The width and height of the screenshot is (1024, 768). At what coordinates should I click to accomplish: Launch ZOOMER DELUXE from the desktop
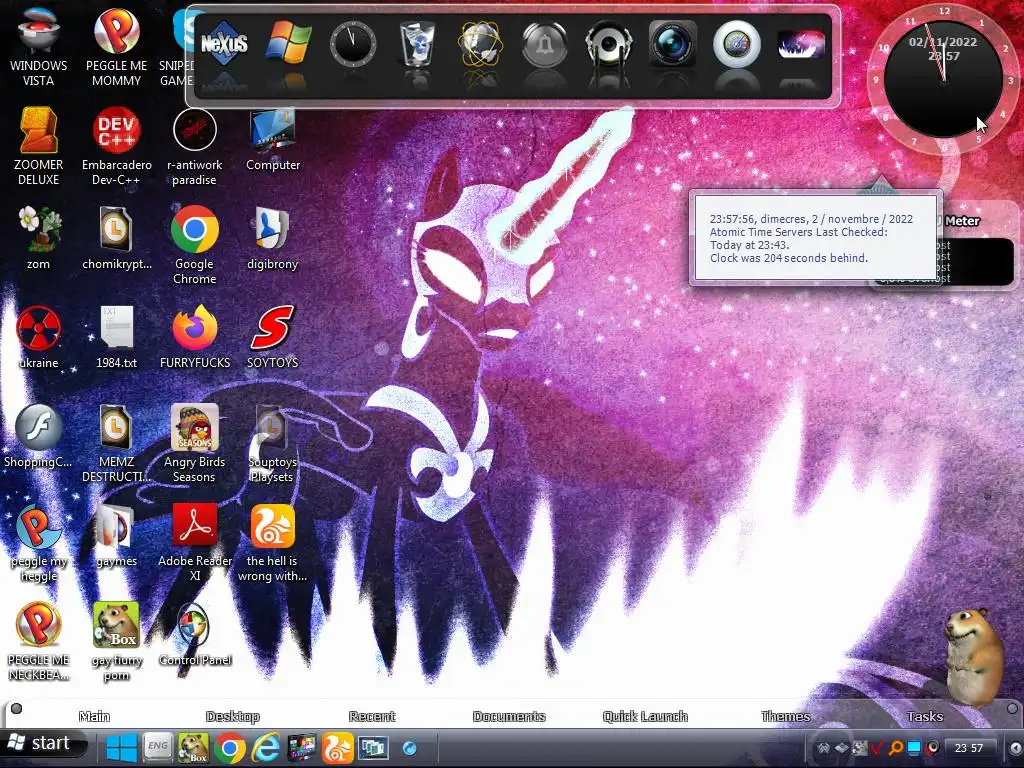(x=39, y=146)
